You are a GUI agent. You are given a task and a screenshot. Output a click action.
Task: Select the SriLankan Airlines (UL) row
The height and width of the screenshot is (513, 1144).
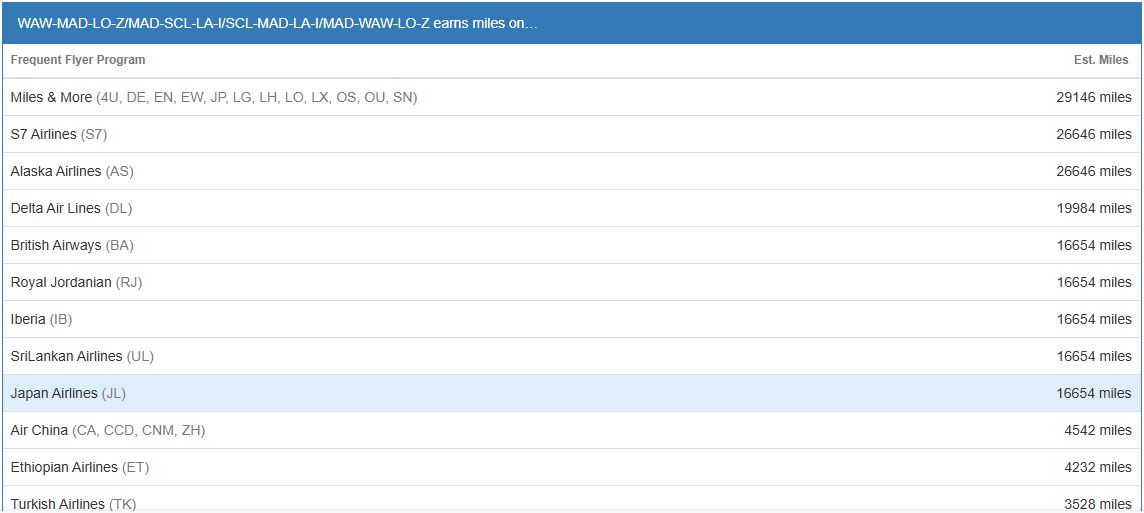click(571, 356)
